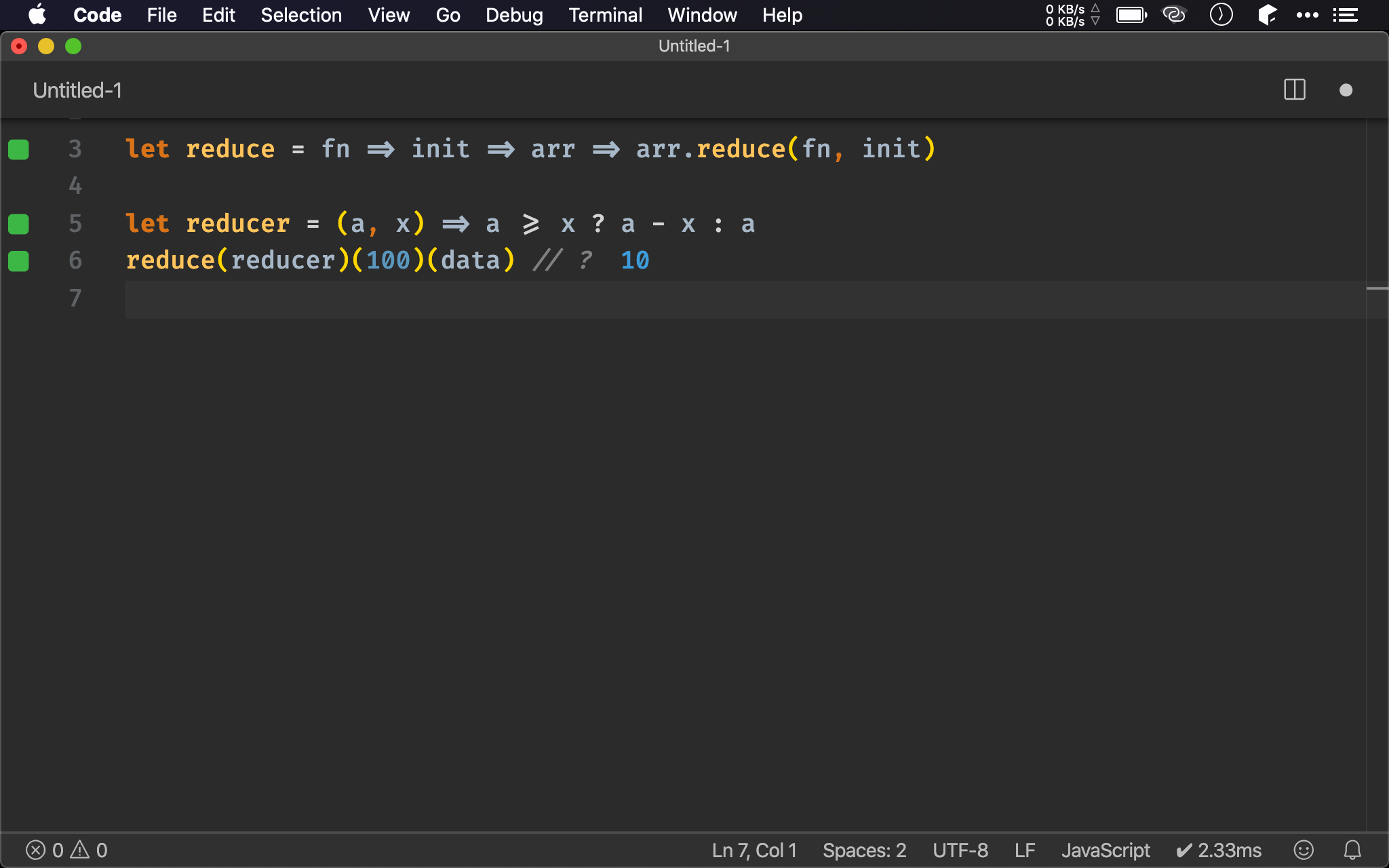Click line number 5 in gutter
The height and width of the screenshot is (868, 1389).
75,224
